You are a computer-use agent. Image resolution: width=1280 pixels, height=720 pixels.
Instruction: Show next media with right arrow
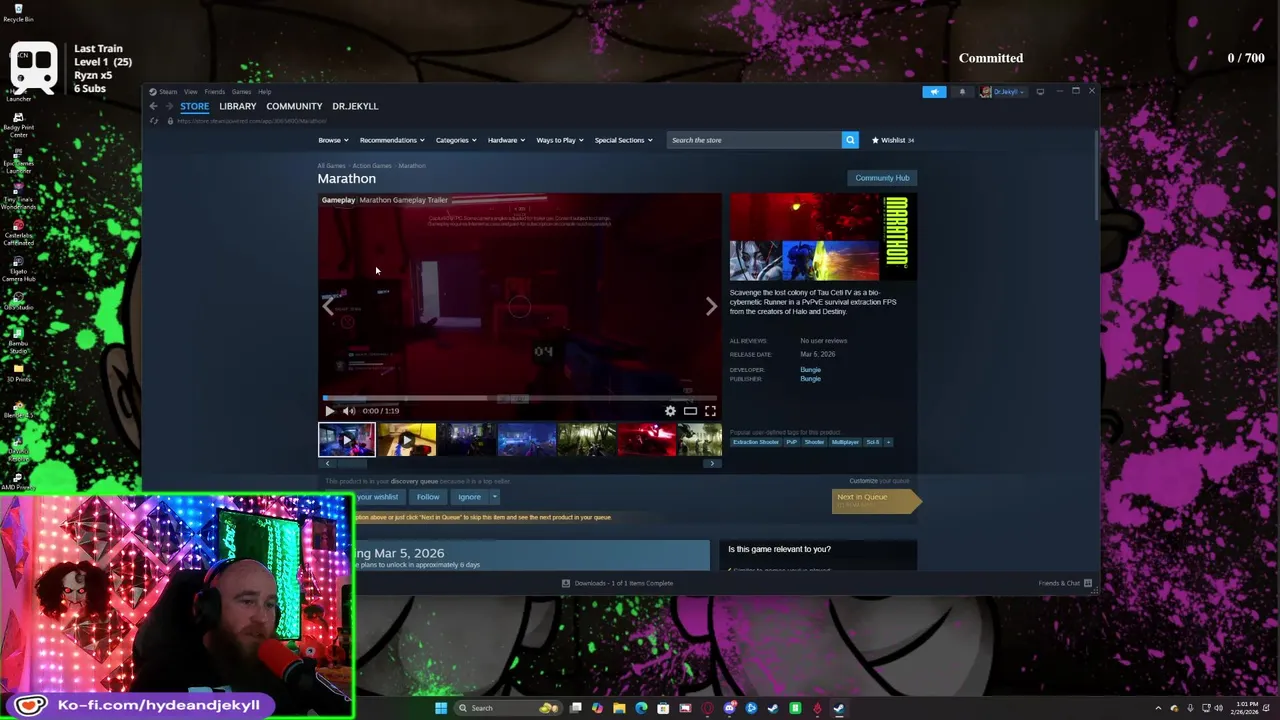711,307
